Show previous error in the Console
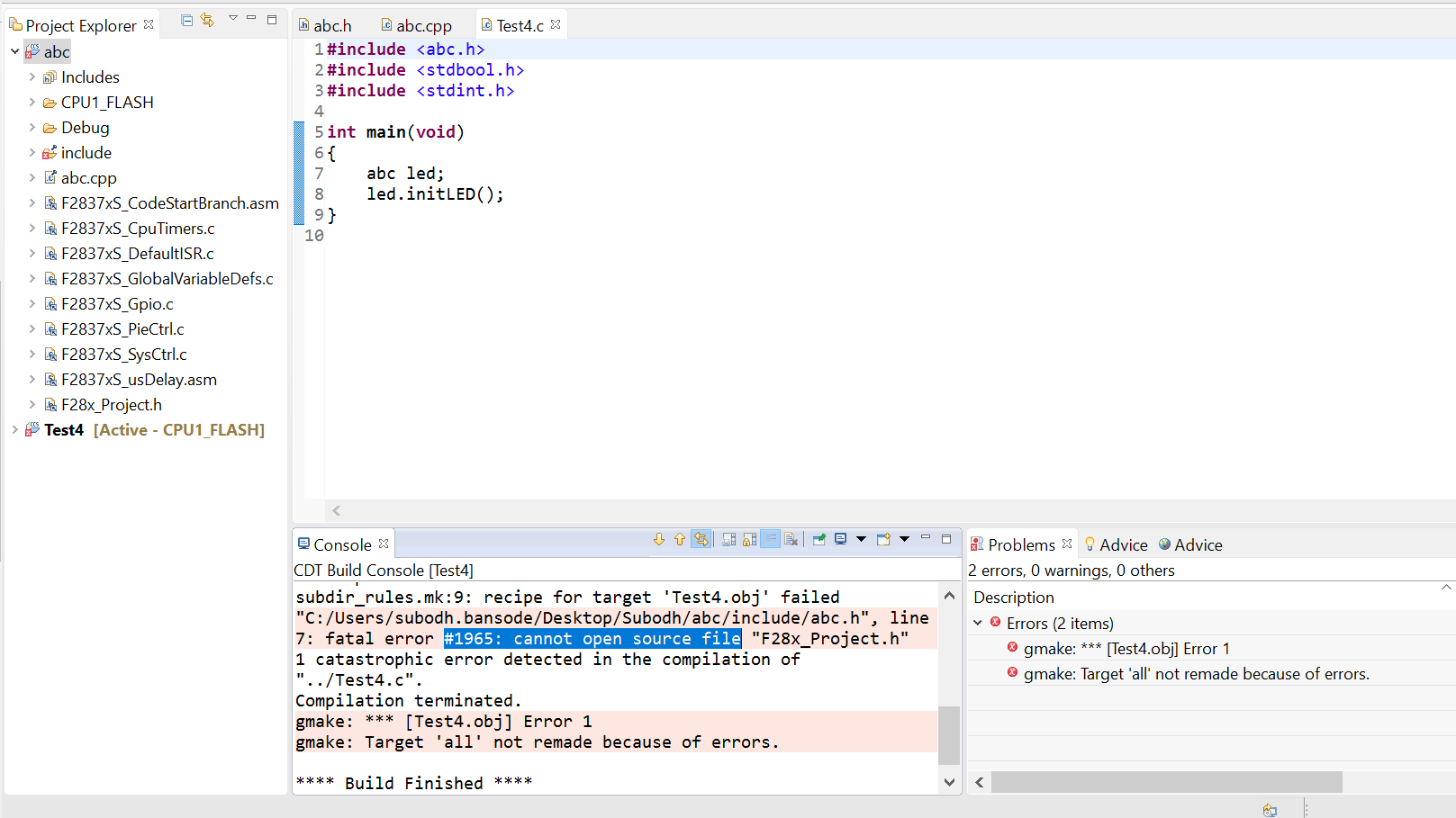This screenshot has height=818, width=1456. click(x=680, y=539)
